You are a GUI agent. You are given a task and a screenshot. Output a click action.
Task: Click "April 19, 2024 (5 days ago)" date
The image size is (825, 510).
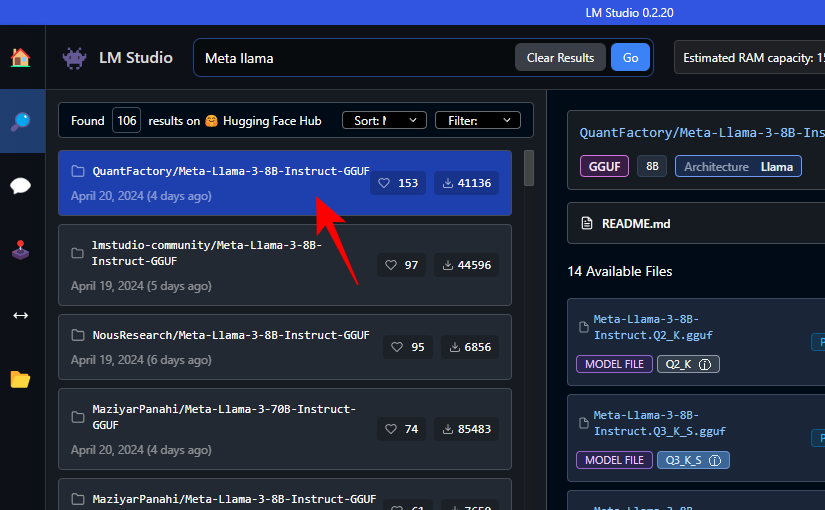141,286
